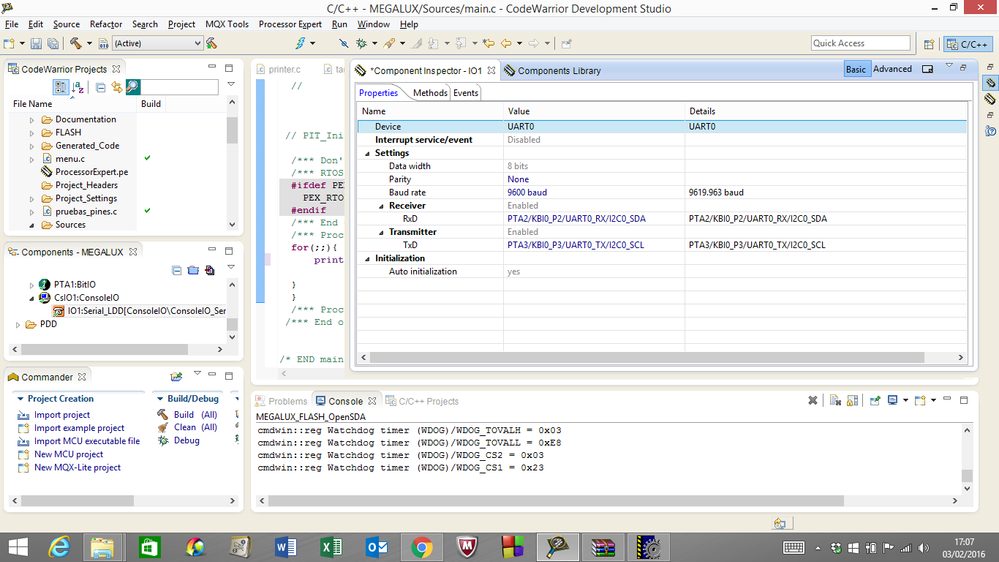Click the Save icon in the toolbar
Viewport: 999px width, 562px height.
[x=37, y=44]
